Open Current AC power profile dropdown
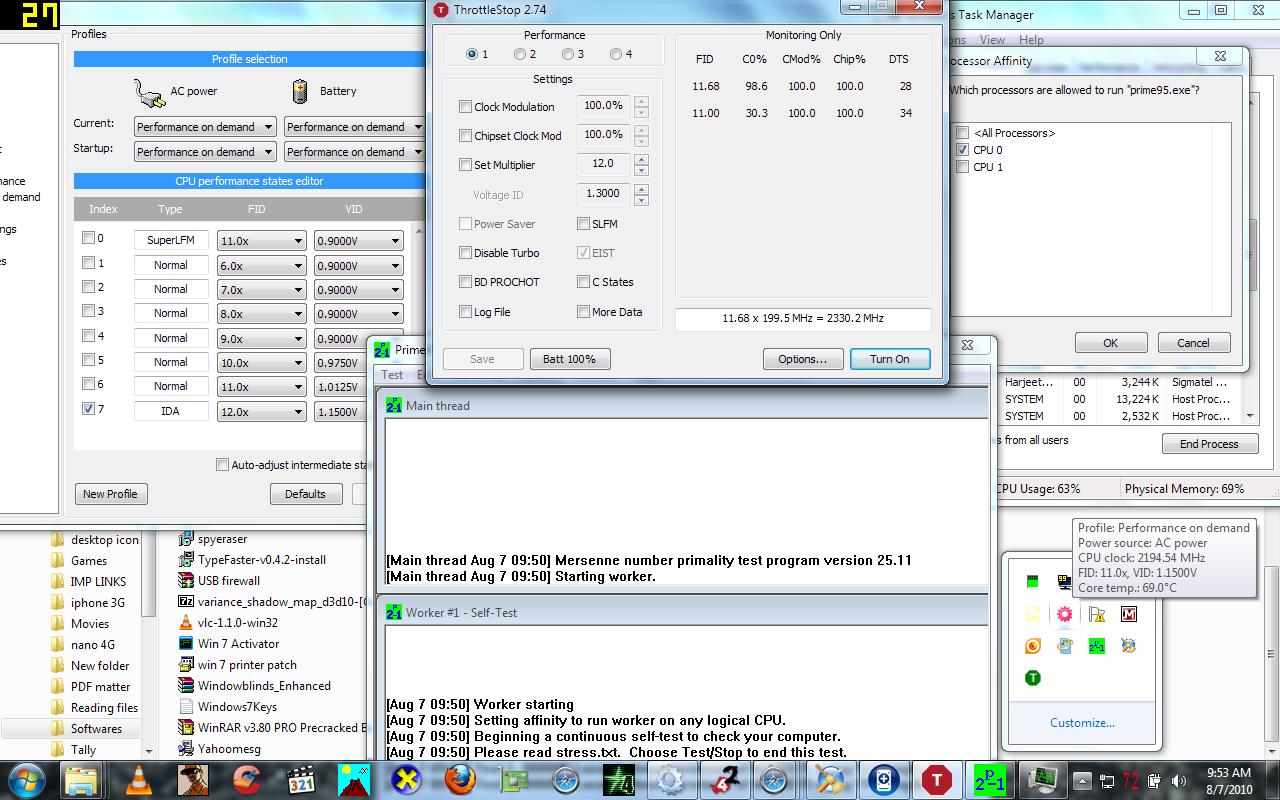Image resolution: width=1280 pixels, height=800 pixels. (x=205, y=127)
